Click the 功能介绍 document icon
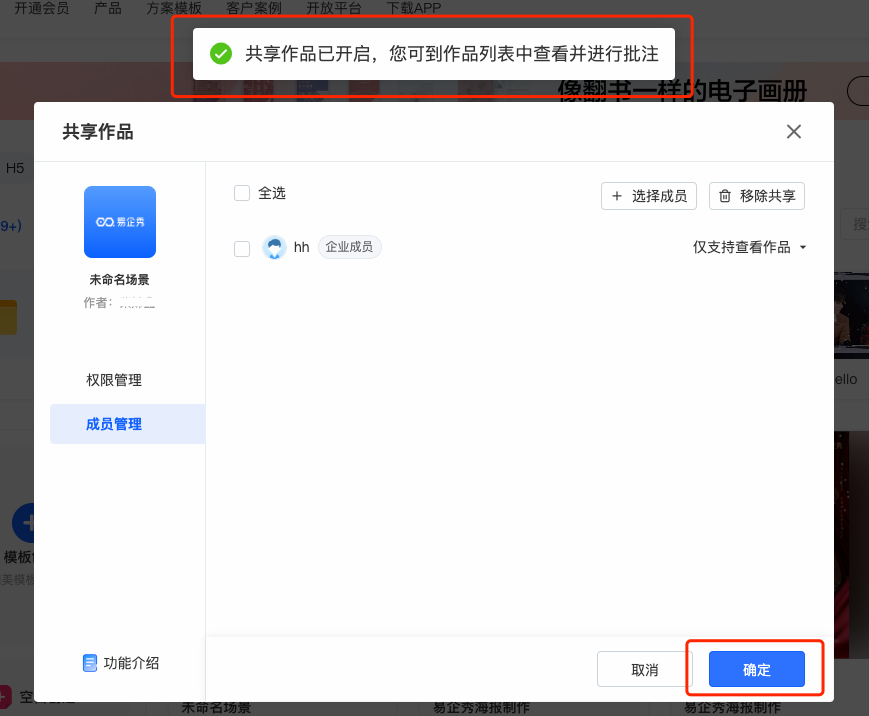Image resolution: width=869 pixels, height=716 pixels. (x=91, y=663)
